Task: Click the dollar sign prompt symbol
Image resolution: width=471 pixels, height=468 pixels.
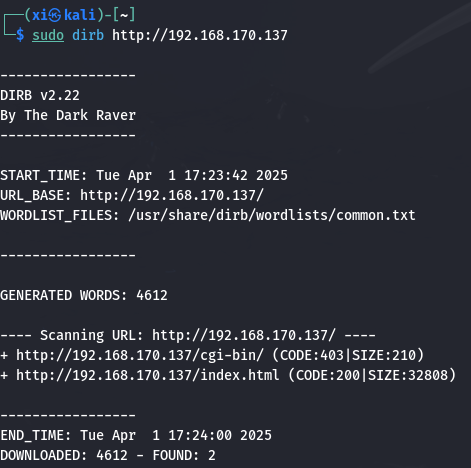Action: [20, 35]
